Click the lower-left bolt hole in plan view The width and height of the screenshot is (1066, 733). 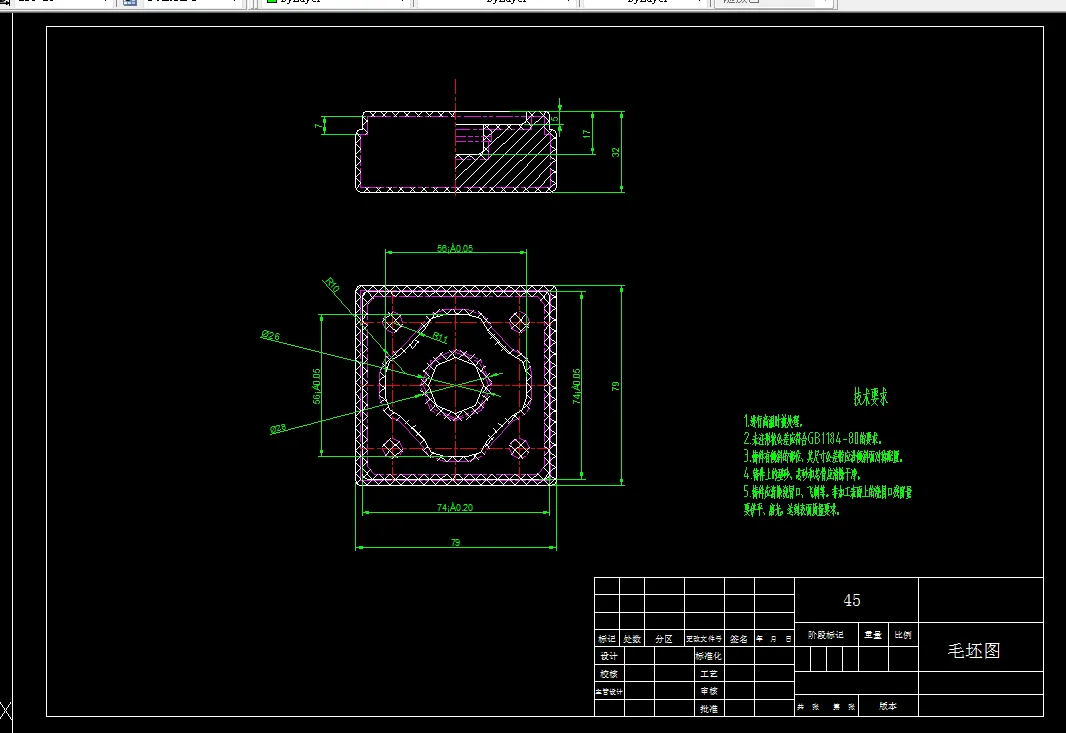pyautogui.click(x=392, y=448)
